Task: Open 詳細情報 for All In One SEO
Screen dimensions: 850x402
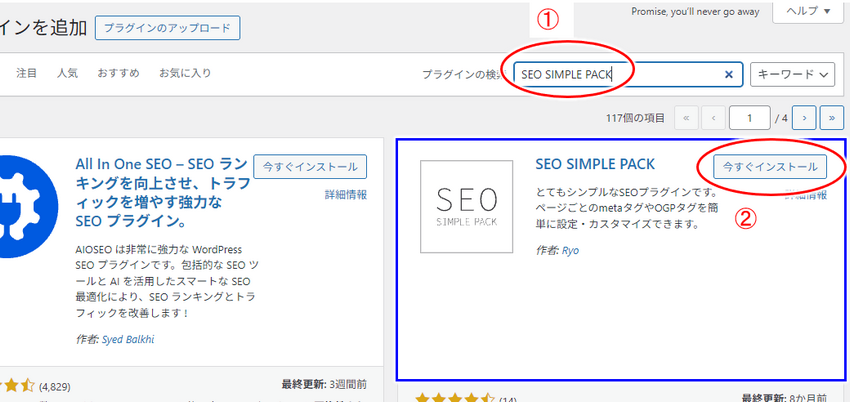Action: [346, 194]
